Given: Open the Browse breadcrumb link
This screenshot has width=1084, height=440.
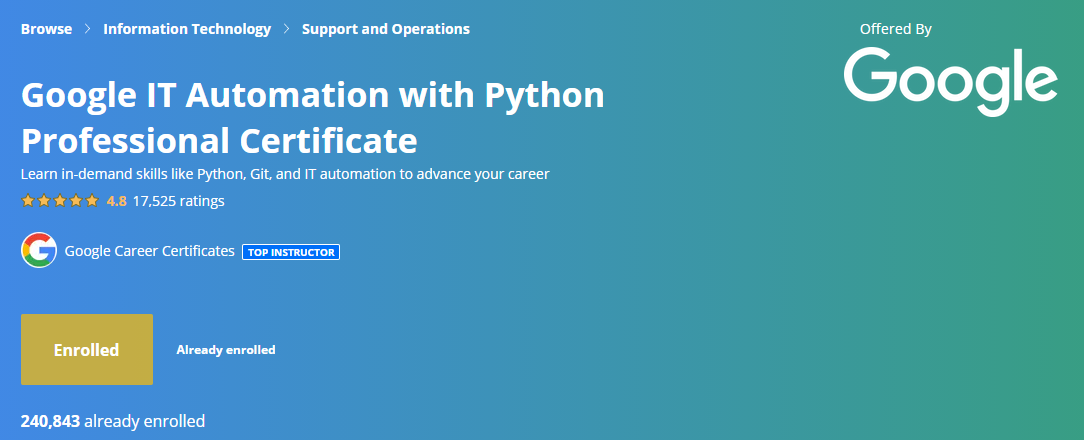Looking at the screenshot, I should click(46, 29).
